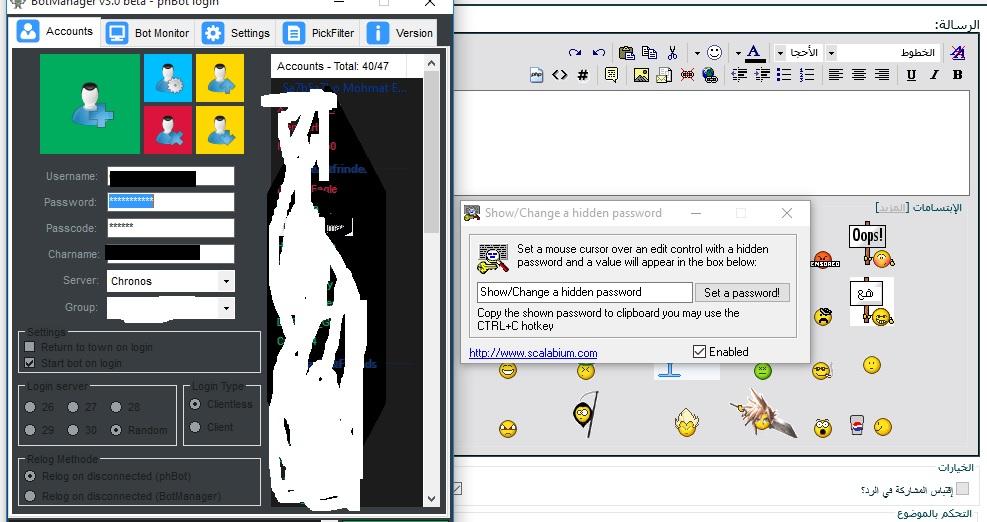Toggle bold formatting
The height and width of the screenshot is (522, 987).
957,75
